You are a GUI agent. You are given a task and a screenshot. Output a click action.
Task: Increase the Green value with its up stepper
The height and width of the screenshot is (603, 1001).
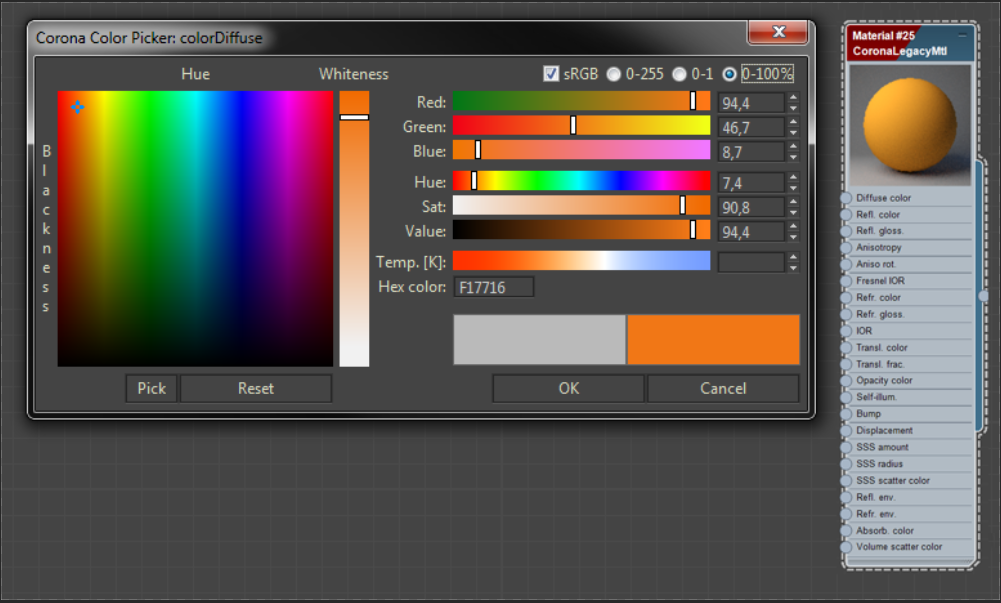tap(793, 122)
